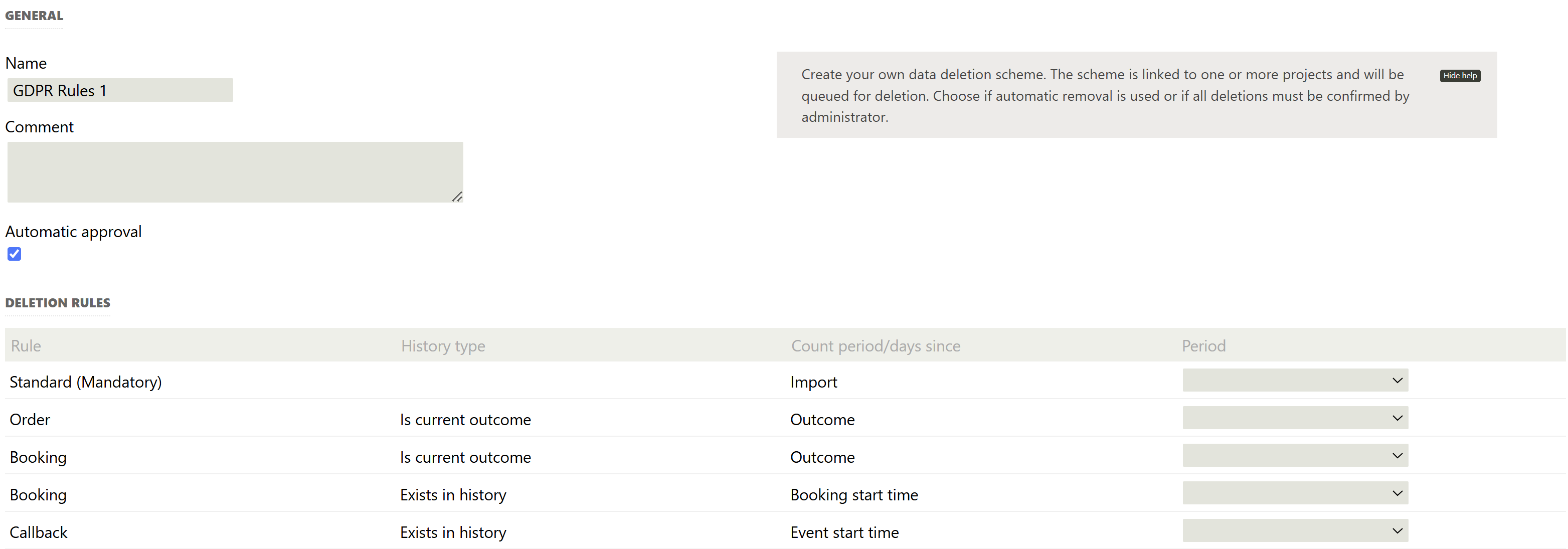Image resolution: width=1568 pixels, height=549 pixels.
Task: Click the Order rule row label
Action: pyautogui.click(x=30, y=419)
